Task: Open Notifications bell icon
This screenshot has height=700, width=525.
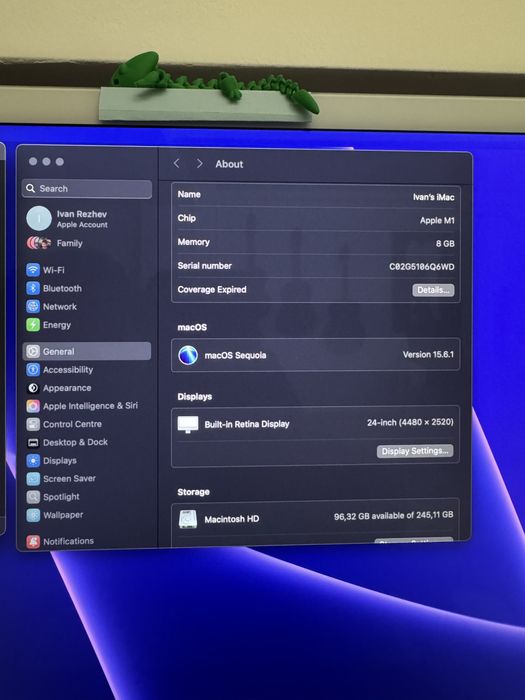Action: point(33,542)
